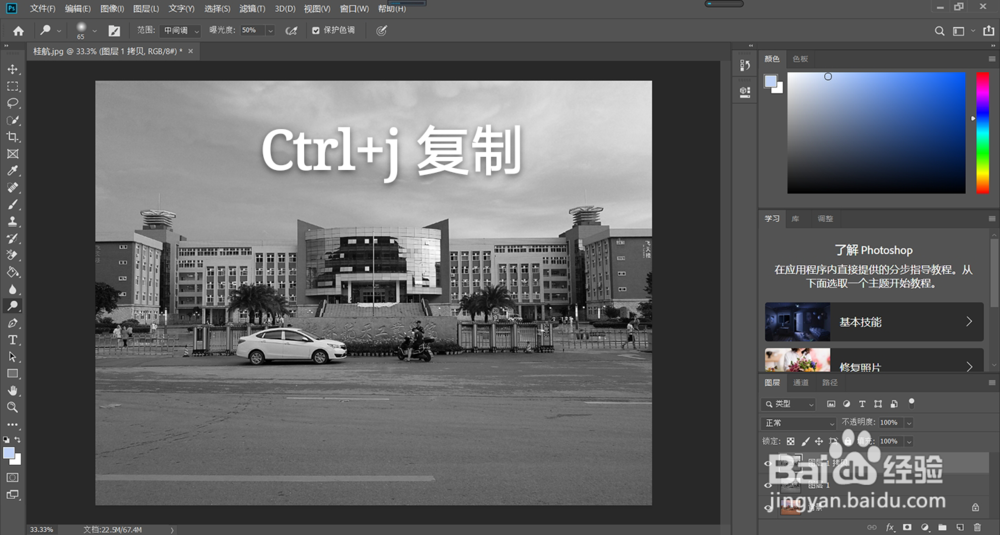1000x535 pixels.
Task: Select the Crop tool
Action: coord(12,137)
